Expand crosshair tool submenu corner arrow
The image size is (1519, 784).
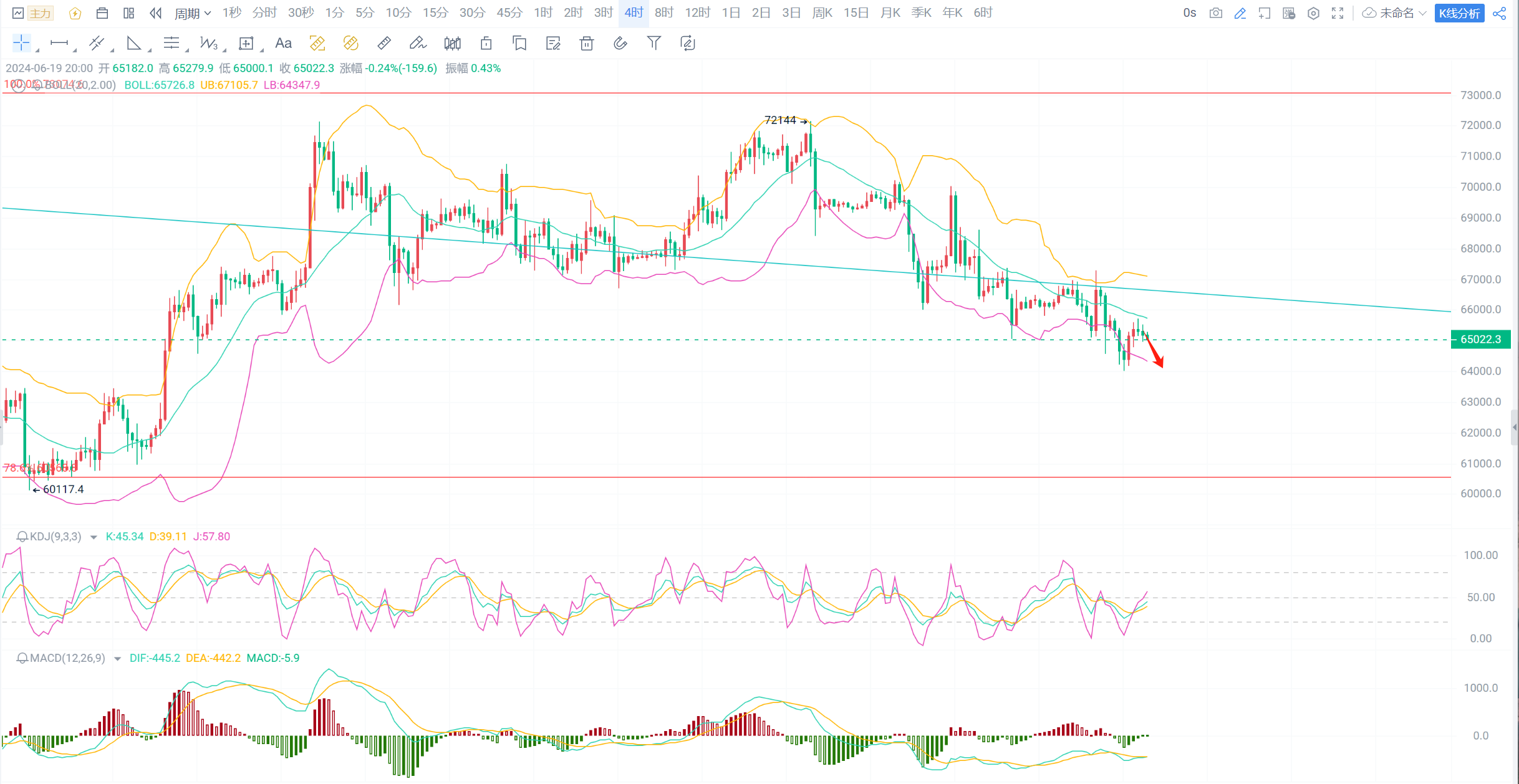(x=37, y=50)
